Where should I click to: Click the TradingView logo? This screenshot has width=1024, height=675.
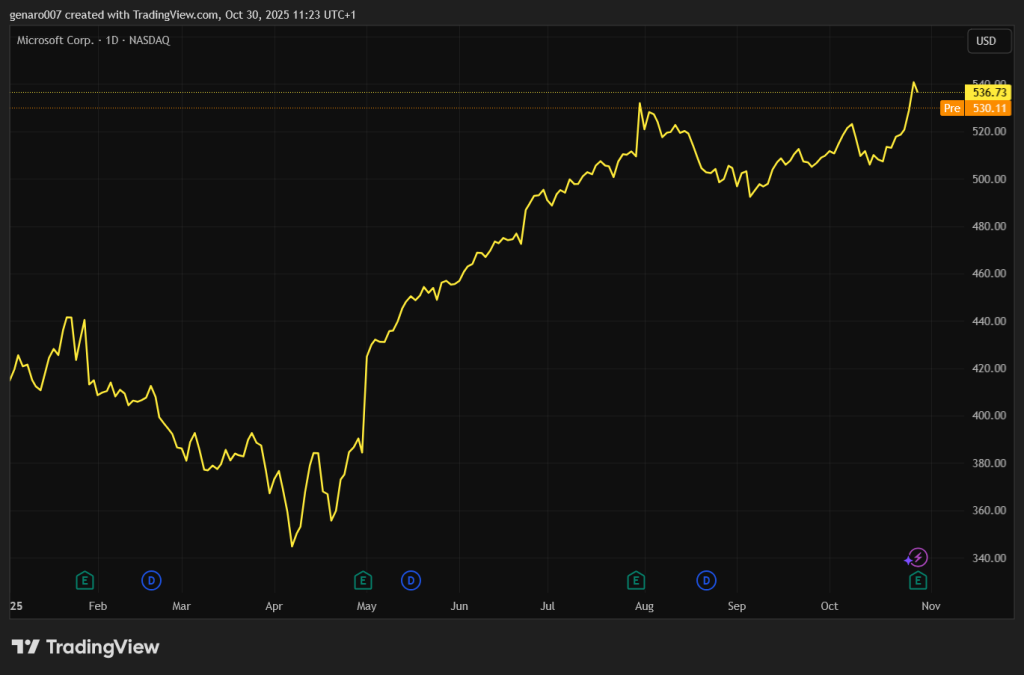(x=85, y=647)
